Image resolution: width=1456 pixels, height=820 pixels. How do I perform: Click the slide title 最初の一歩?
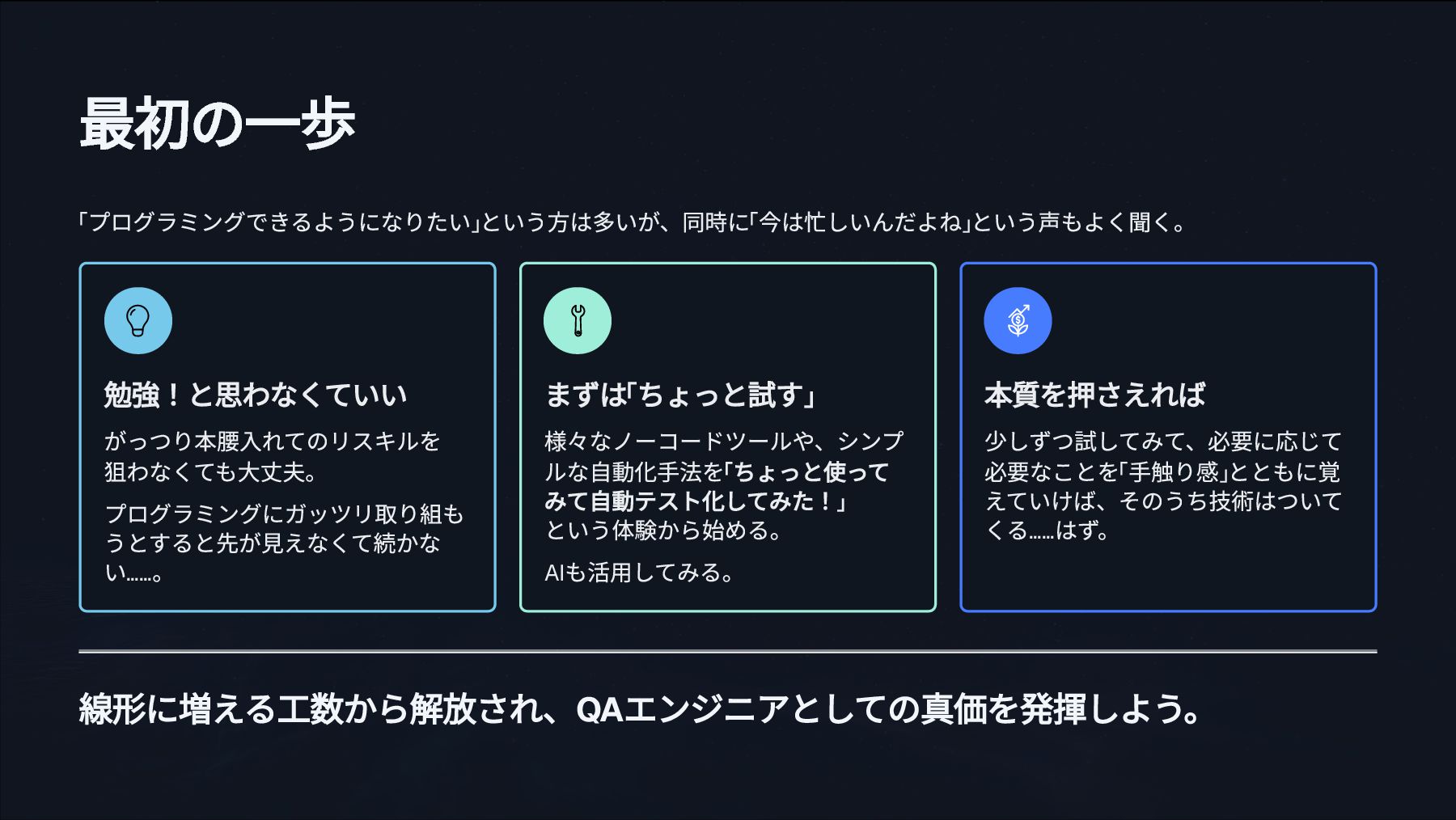[217, 125]
